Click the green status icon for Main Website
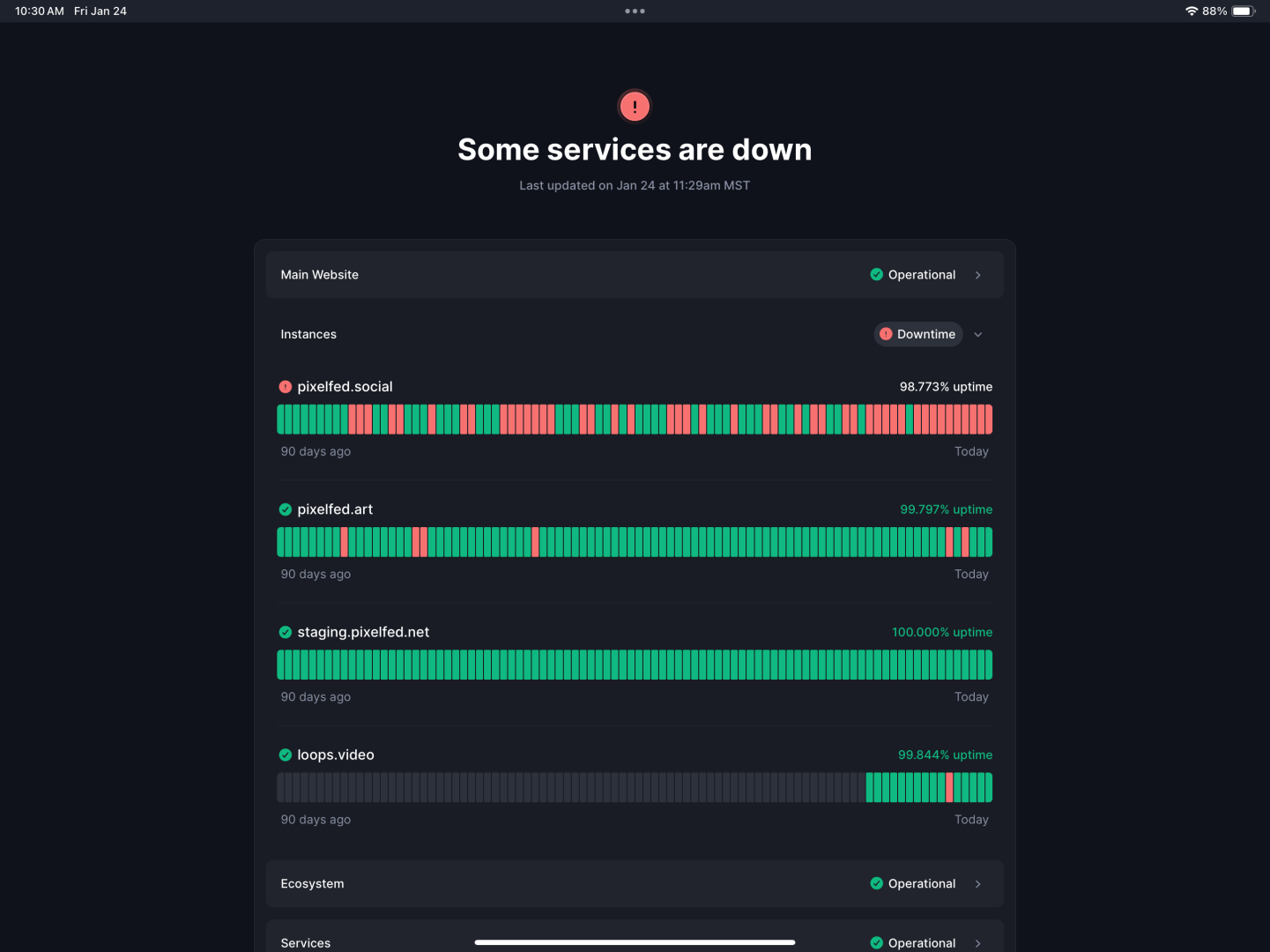1270x952 pixels. pyautogui.click(x=876, y=274)
